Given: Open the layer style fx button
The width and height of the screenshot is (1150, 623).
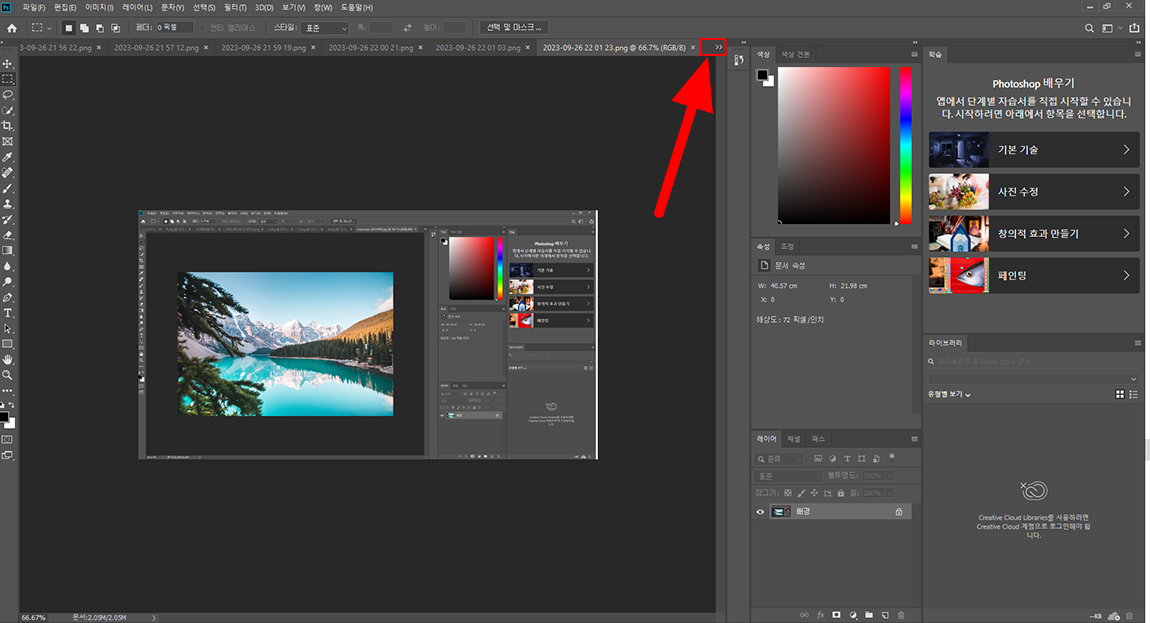Looking at the screenshot, I should [821, 615].
